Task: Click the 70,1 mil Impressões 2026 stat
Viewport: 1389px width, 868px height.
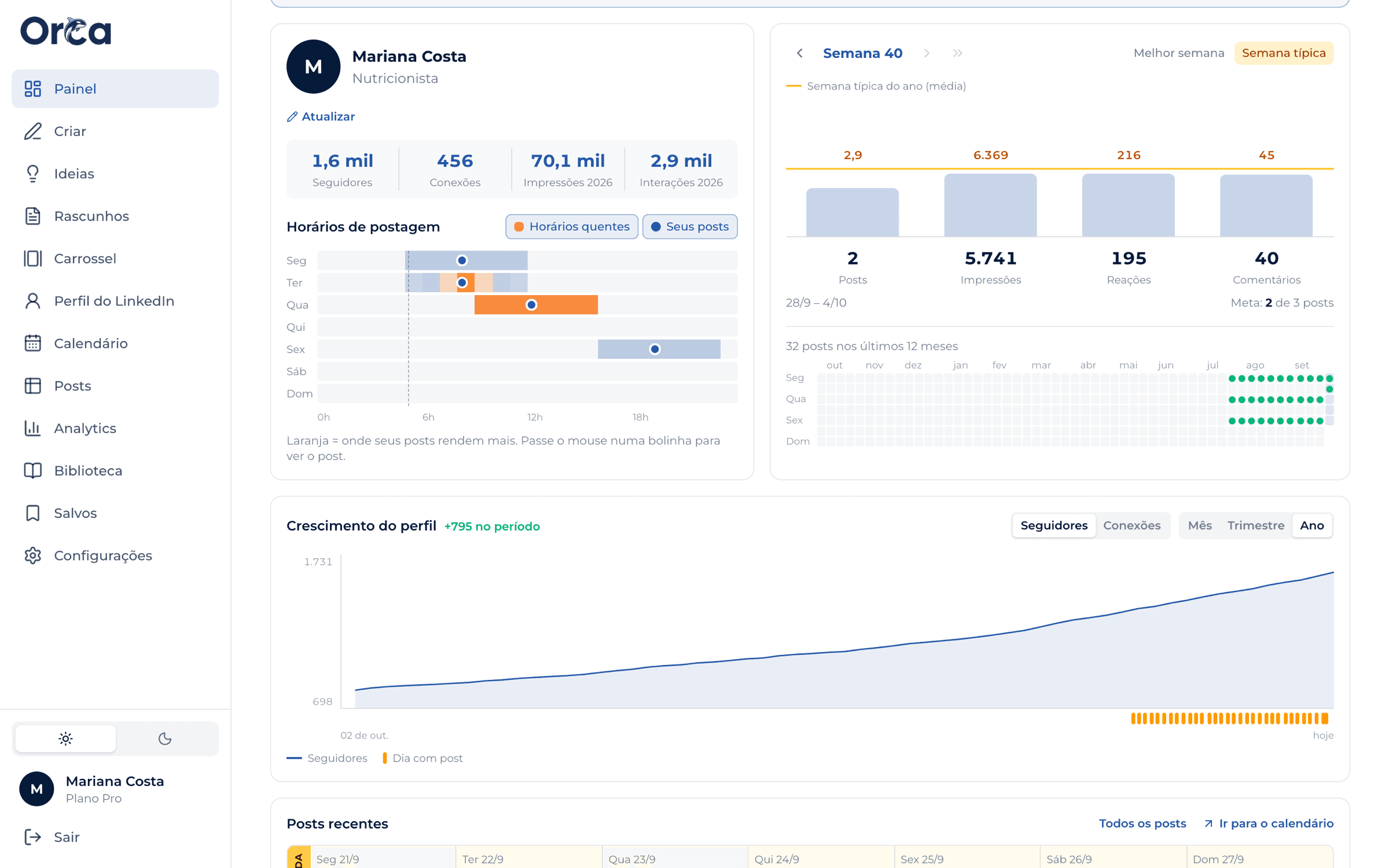Action: point(568,170)
